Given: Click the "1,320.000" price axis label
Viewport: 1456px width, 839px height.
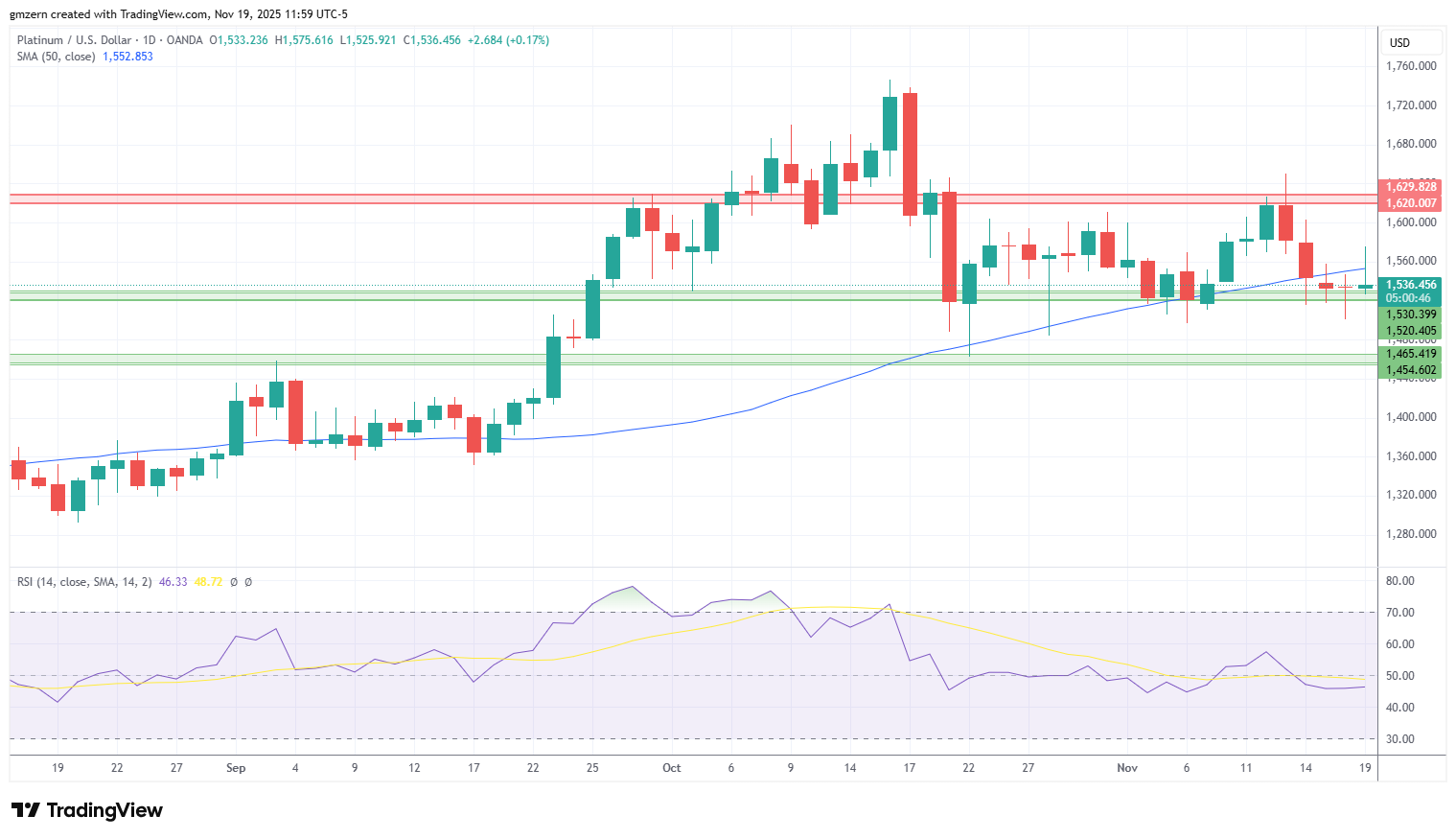Looking at the screenshot, I should pos(1411,495).
